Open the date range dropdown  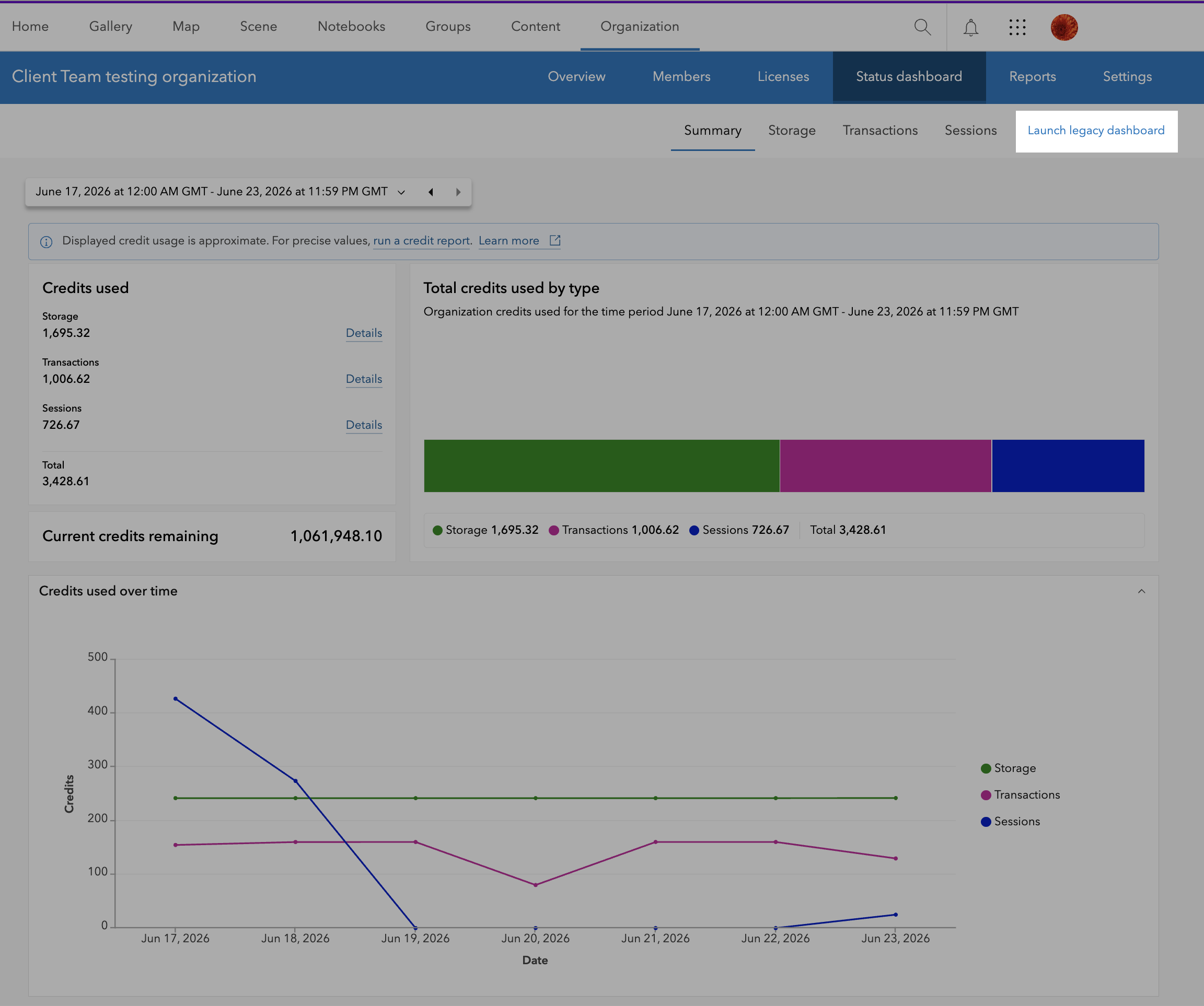coord(220,192)
